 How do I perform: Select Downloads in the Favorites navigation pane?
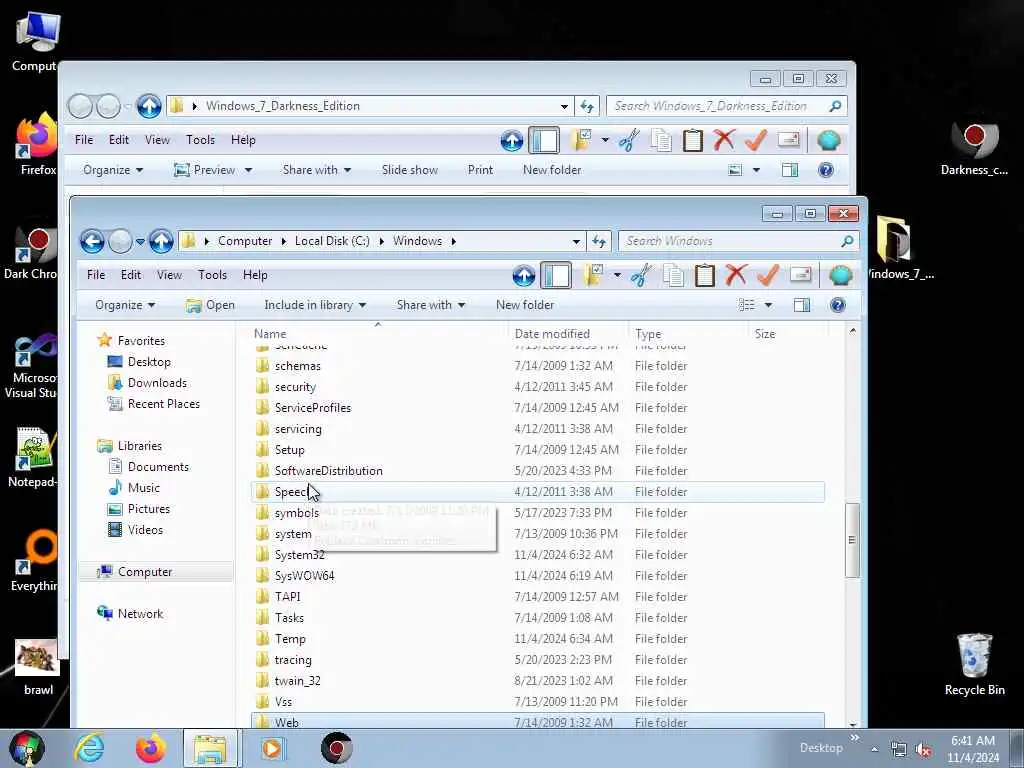coord(157,383)
